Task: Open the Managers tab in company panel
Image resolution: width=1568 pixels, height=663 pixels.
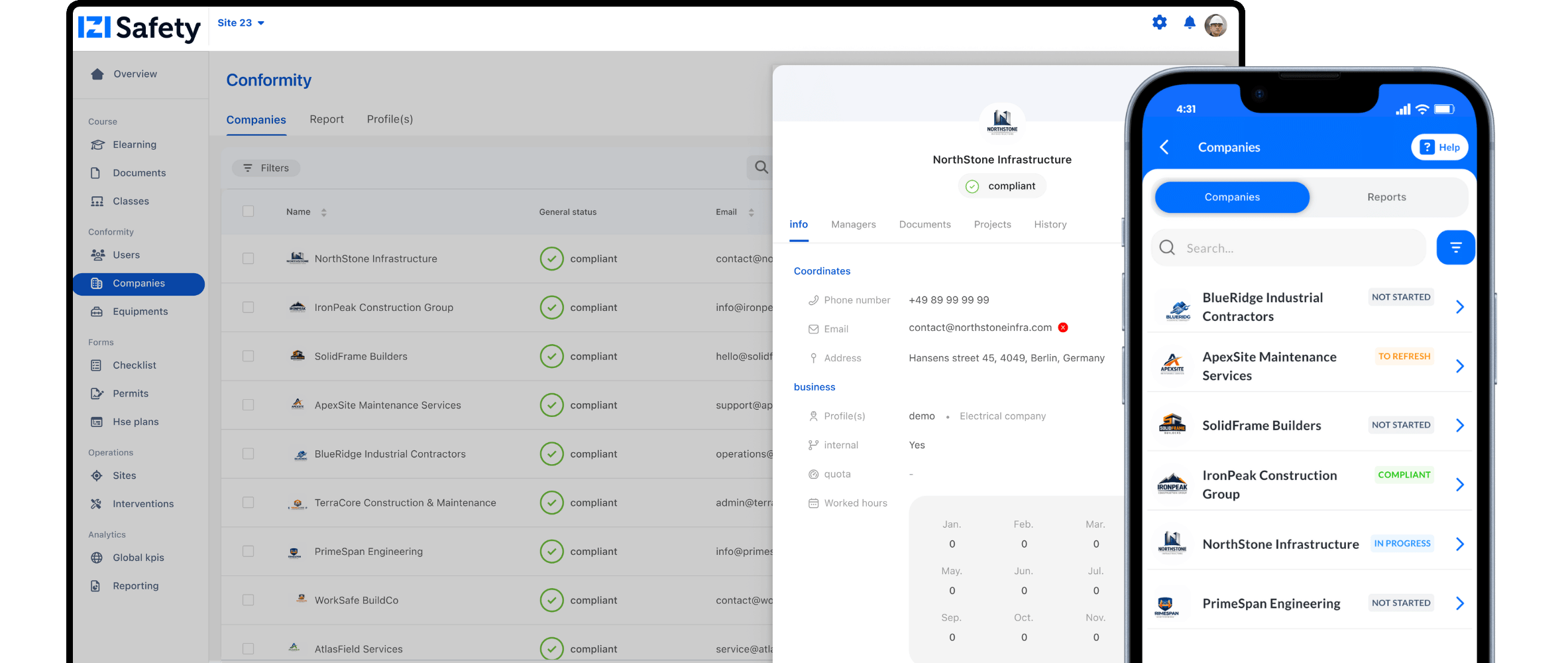Action: pyautogui.click(x=853, y=225)
